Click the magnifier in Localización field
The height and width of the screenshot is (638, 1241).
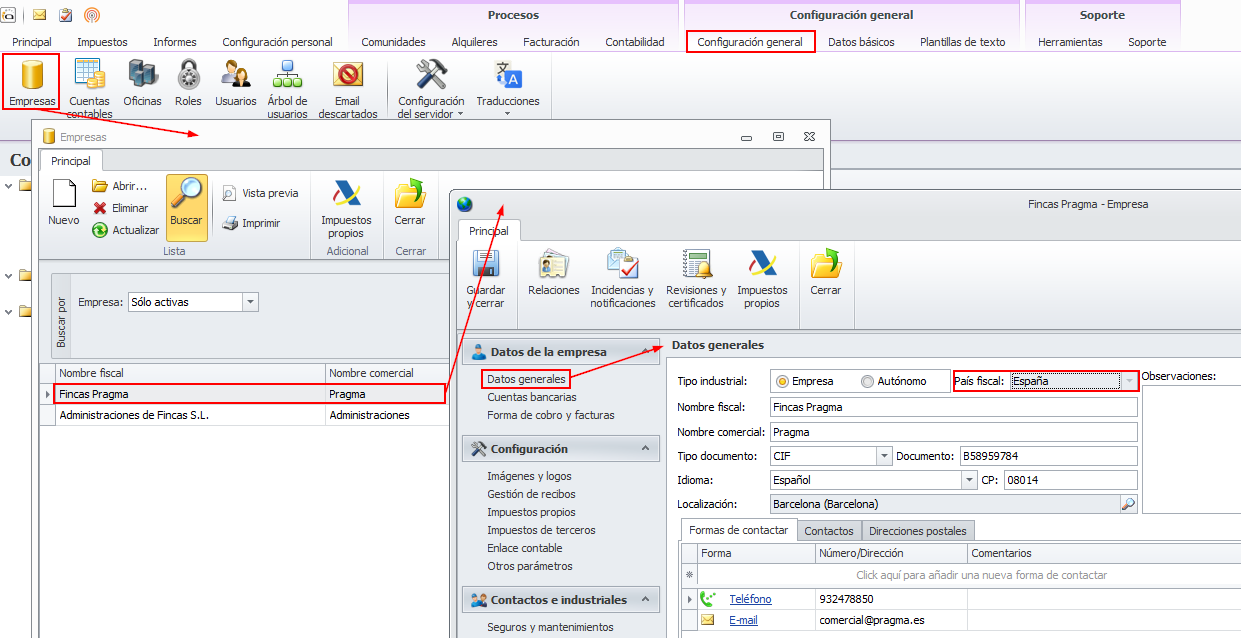pyautogui.click(x=1128, y=504)
